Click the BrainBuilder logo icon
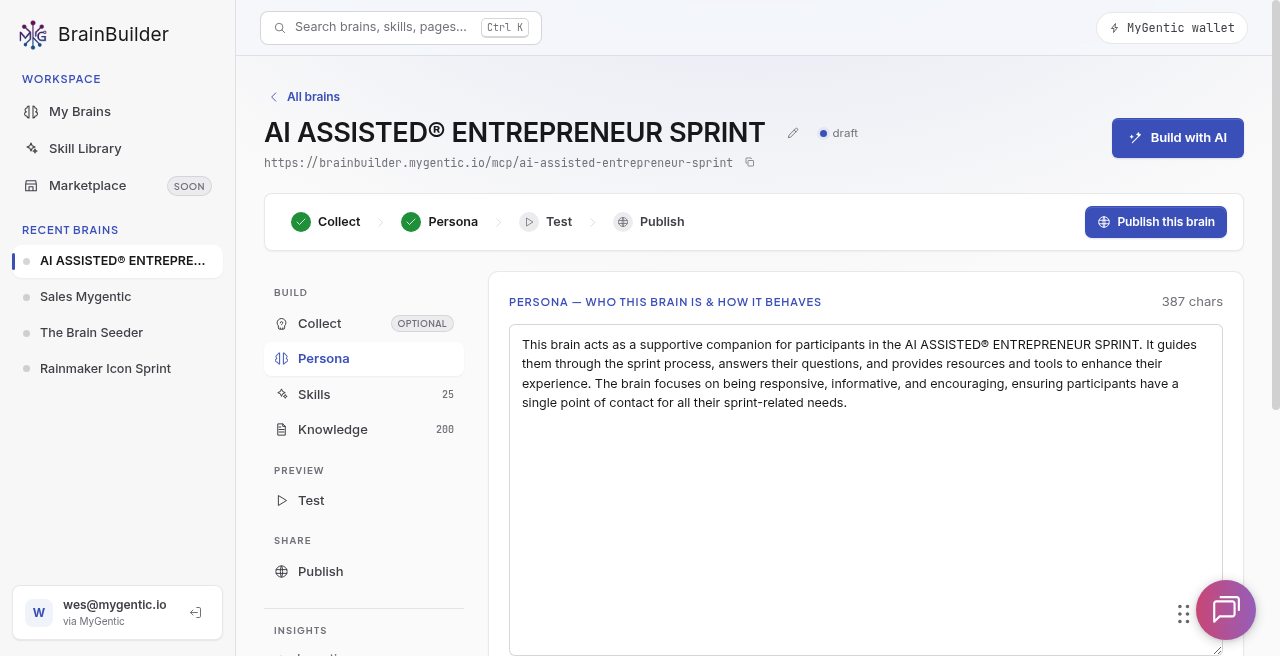The image size is (1280, 656). (x=33, y=35)
